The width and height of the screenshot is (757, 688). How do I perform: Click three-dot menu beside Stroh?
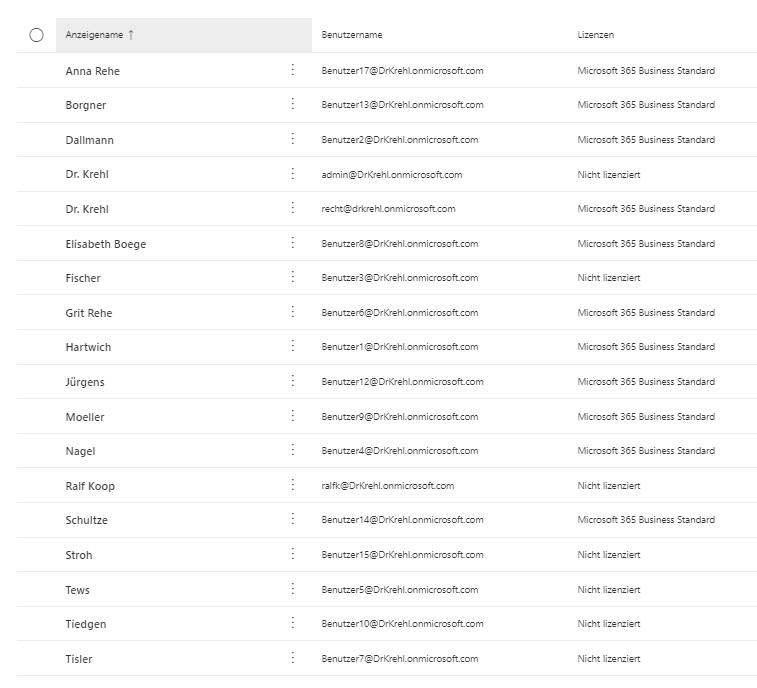coord(292,554)
